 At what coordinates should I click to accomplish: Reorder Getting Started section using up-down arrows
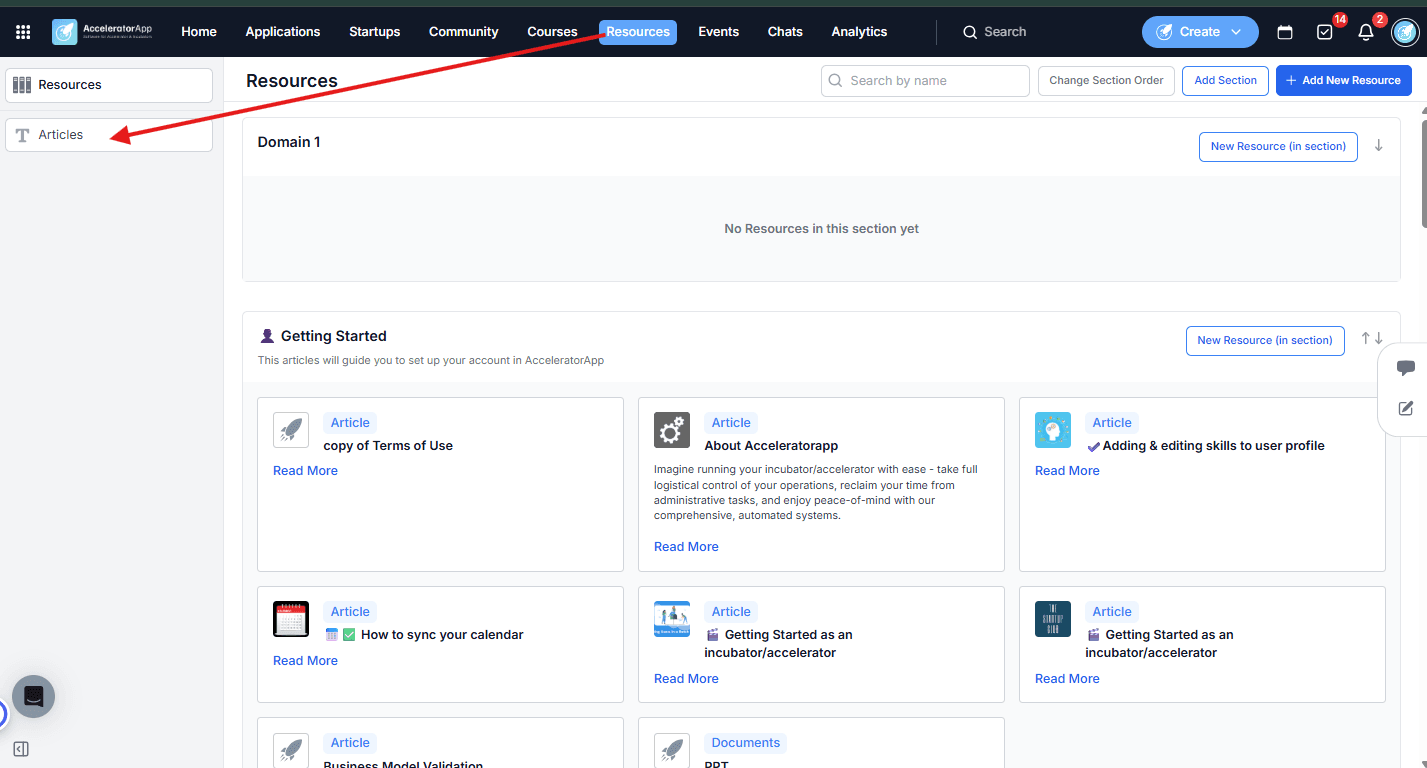[1372, 339]
